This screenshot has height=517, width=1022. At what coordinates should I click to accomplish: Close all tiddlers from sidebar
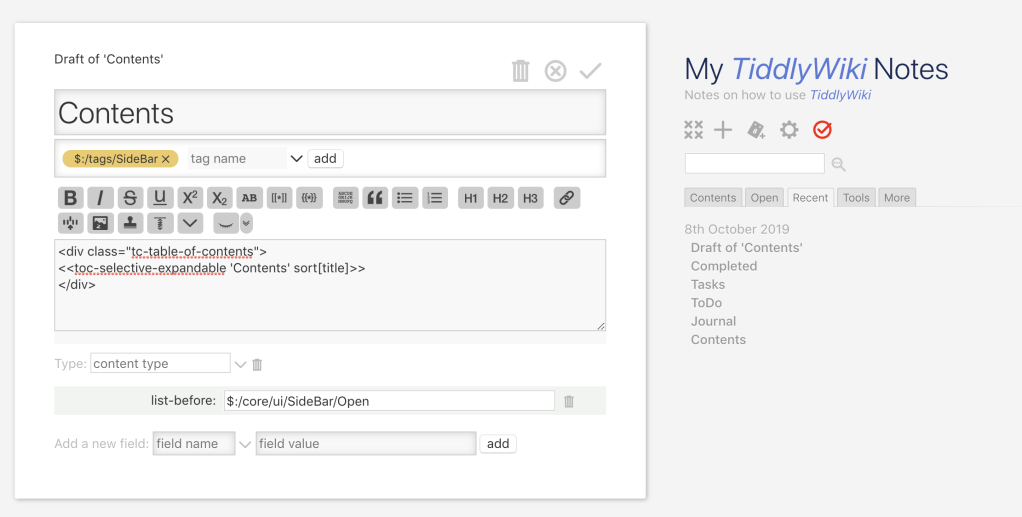[693, 130]
